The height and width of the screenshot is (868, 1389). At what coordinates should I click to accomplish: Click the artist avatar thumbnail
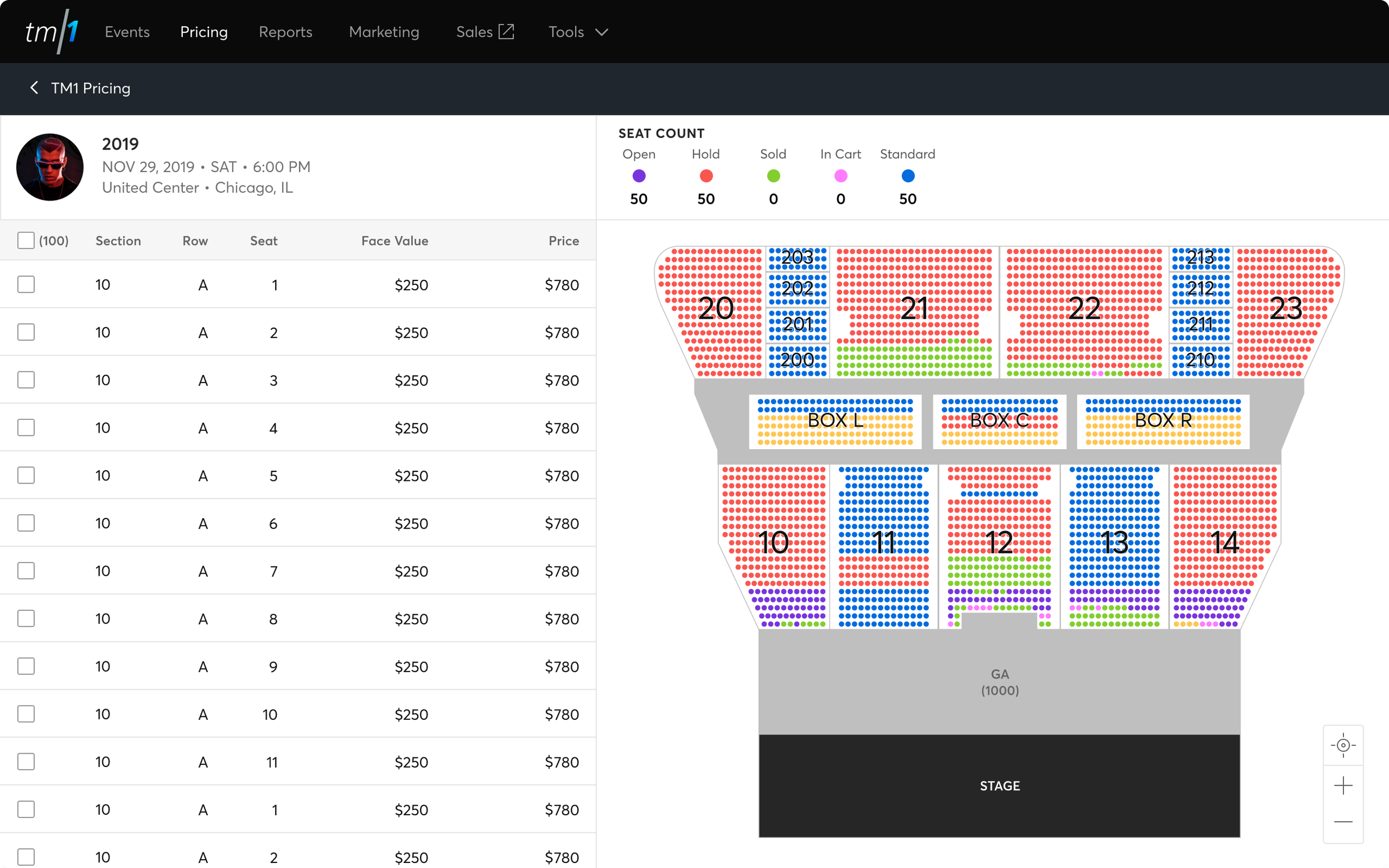[x=50, y=167]
